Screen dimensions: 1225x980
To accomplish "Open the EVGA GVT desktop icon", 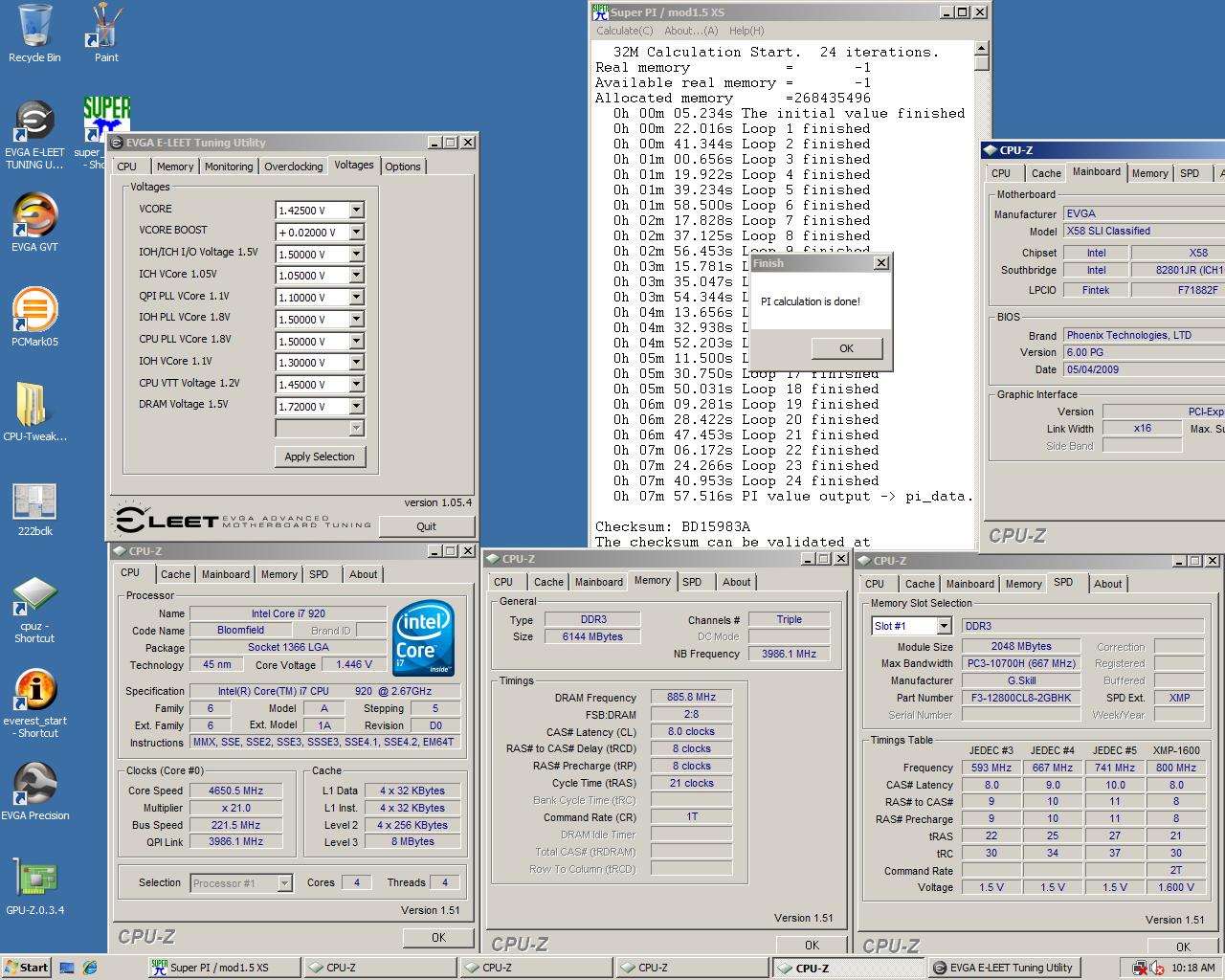I will click(x=34, y=222).
